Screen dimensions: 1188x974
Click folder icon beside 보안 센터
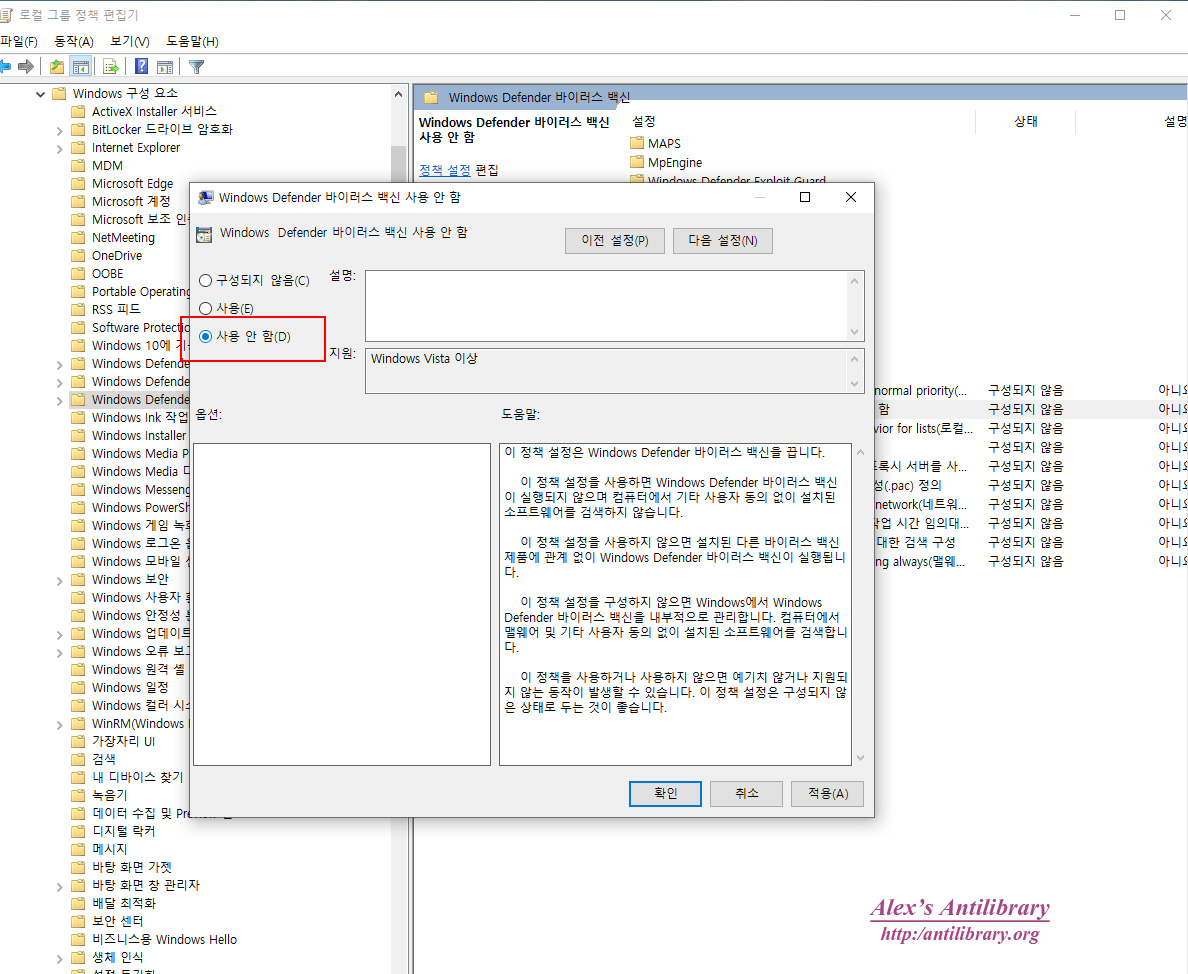78,921
